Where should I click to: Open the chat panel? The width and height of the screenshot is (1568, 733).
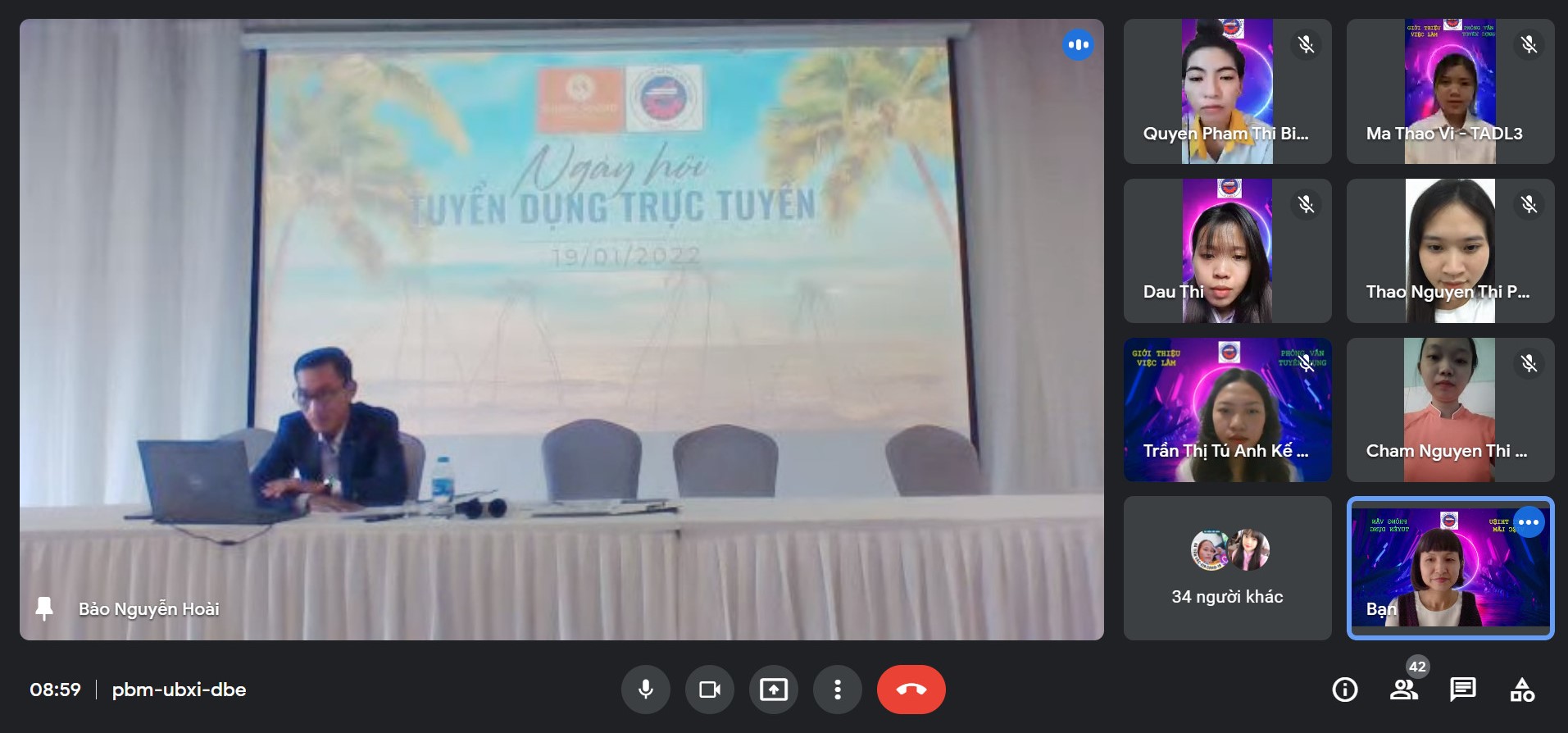pyautogui.click(x=1462, y=690)
